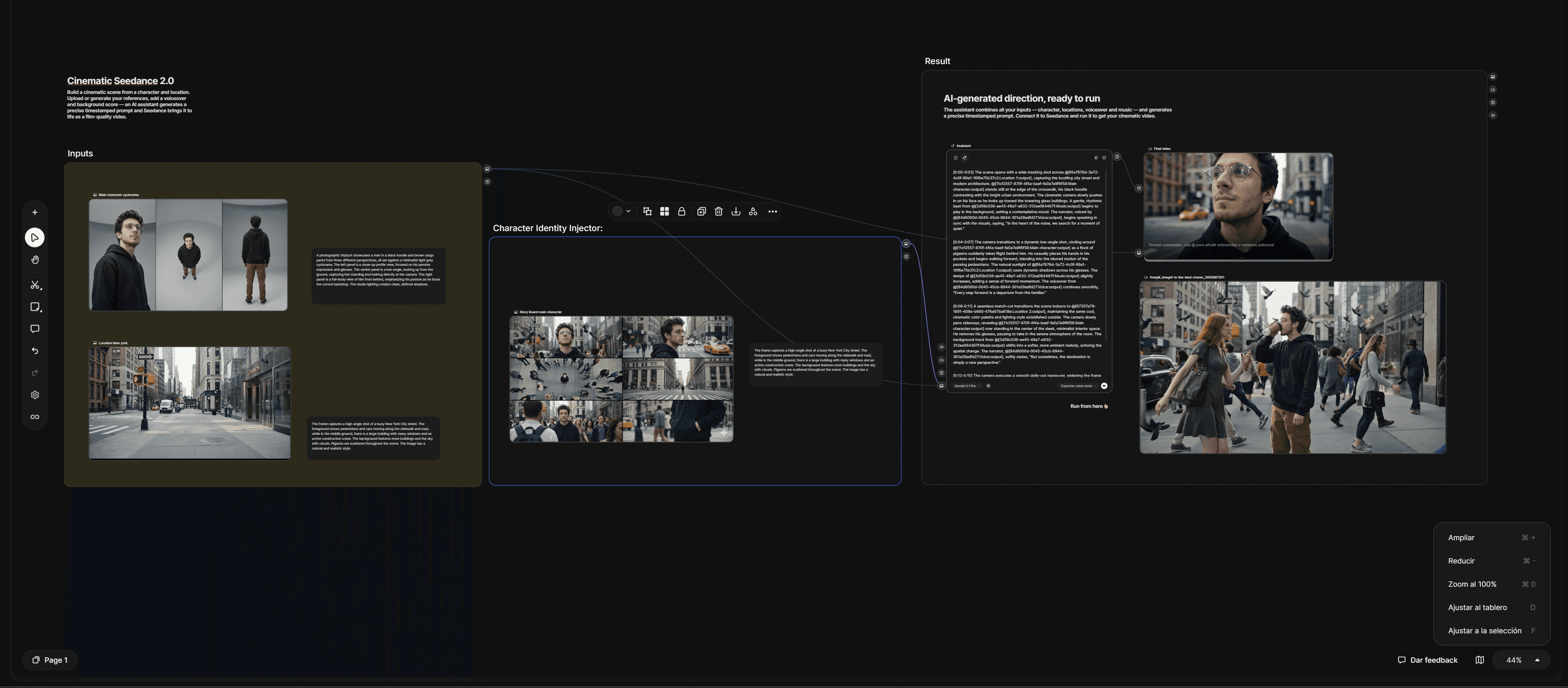Click the Dar feedback button

coord(1428,660)
